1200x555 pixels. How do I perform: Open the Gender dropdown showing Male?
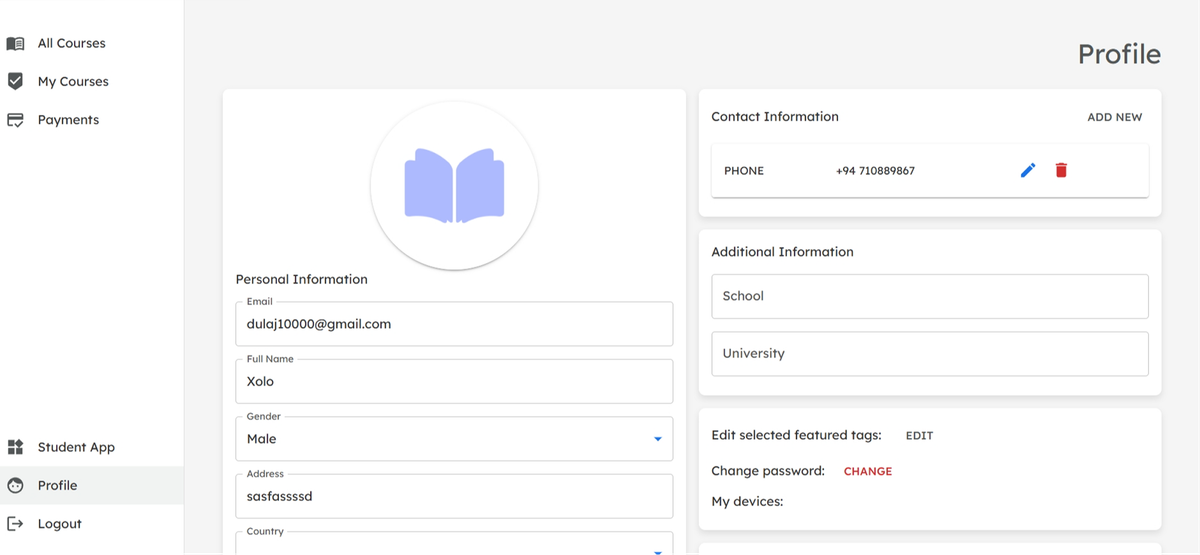[x=454, y=439]
